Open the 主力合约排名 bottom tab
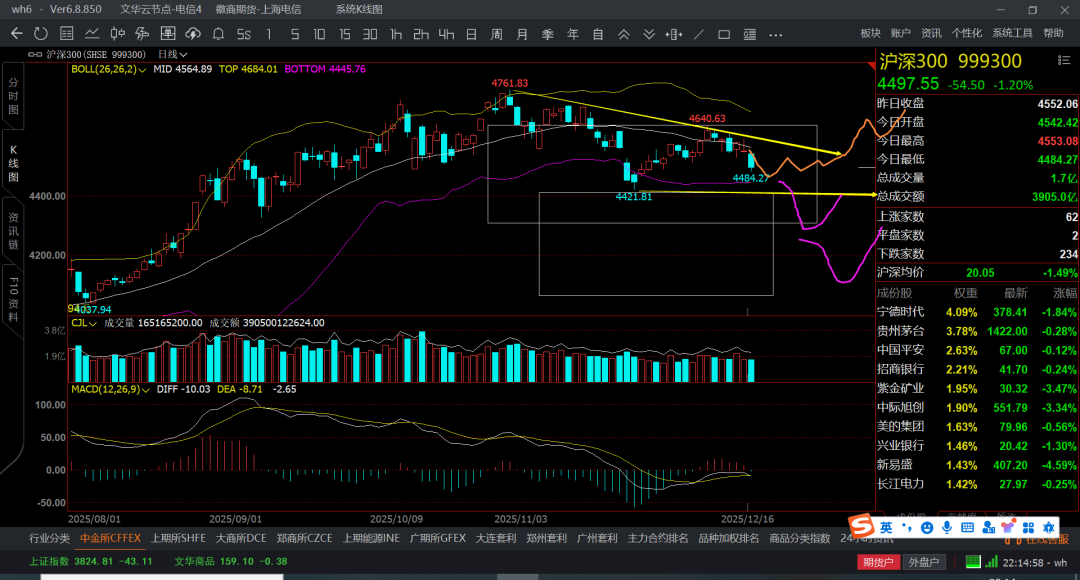Screen dimensions: 1080x580 coord(658,538)
